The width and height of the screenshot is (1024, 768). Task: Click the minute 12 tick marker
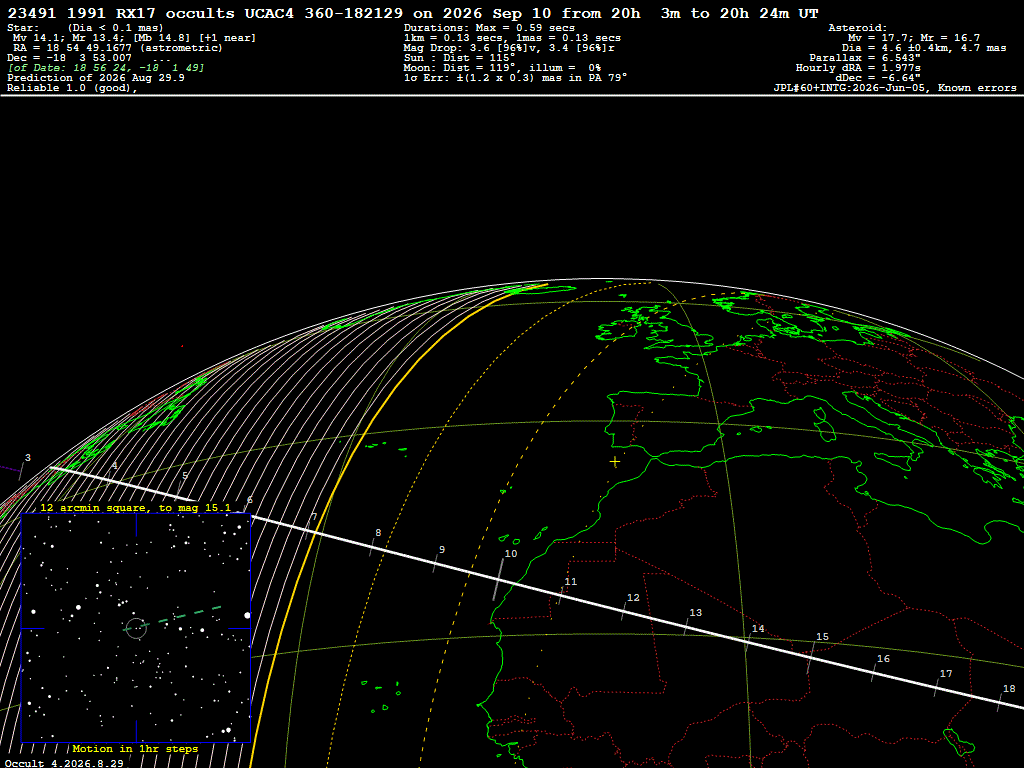coord(624,611)
